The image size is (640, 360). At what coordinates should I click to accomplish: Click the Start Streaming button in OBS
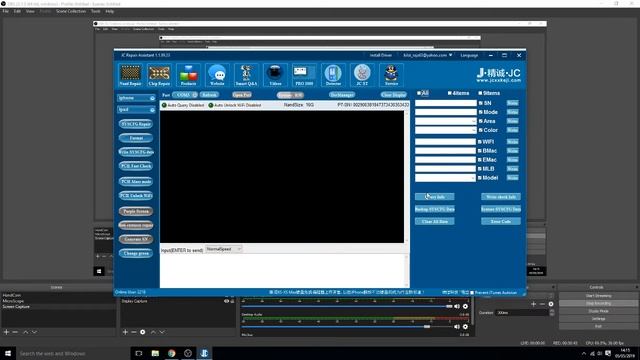[598, 296]
